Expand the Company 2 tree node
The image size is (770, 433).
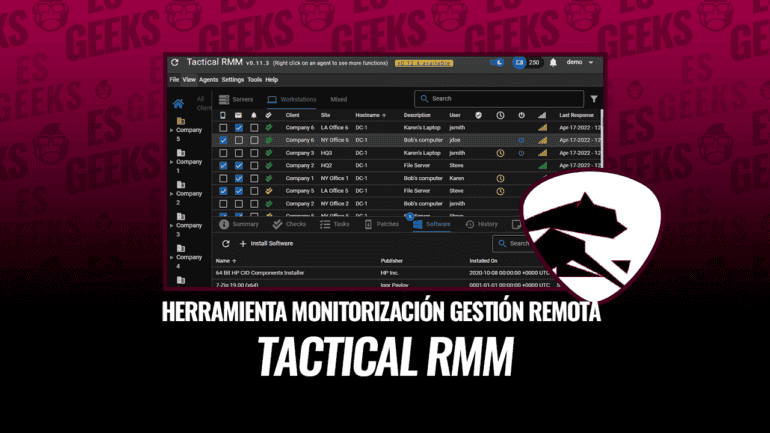(x=171, y=194)
